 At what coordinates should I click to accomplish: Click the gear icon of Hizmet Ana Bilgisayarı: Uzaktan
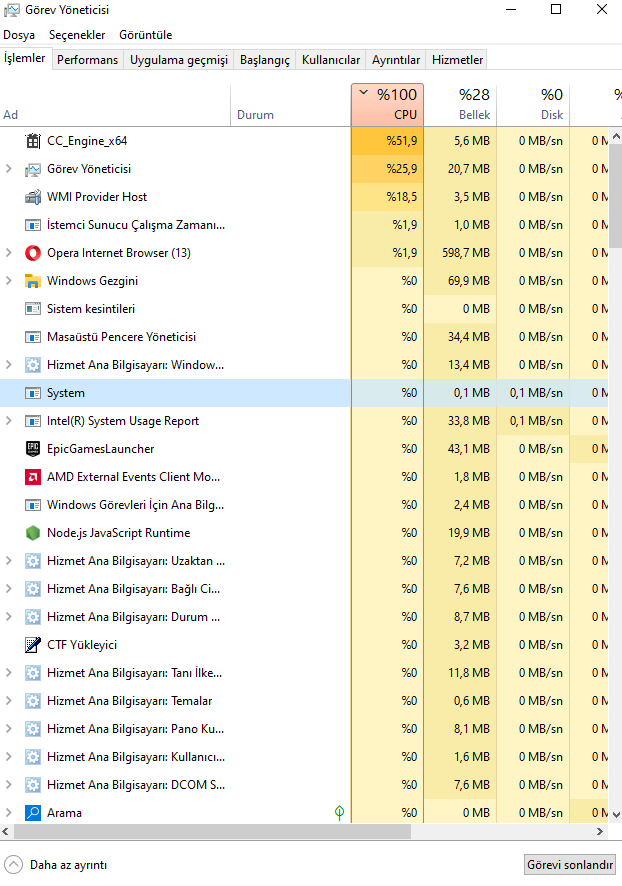33,561
